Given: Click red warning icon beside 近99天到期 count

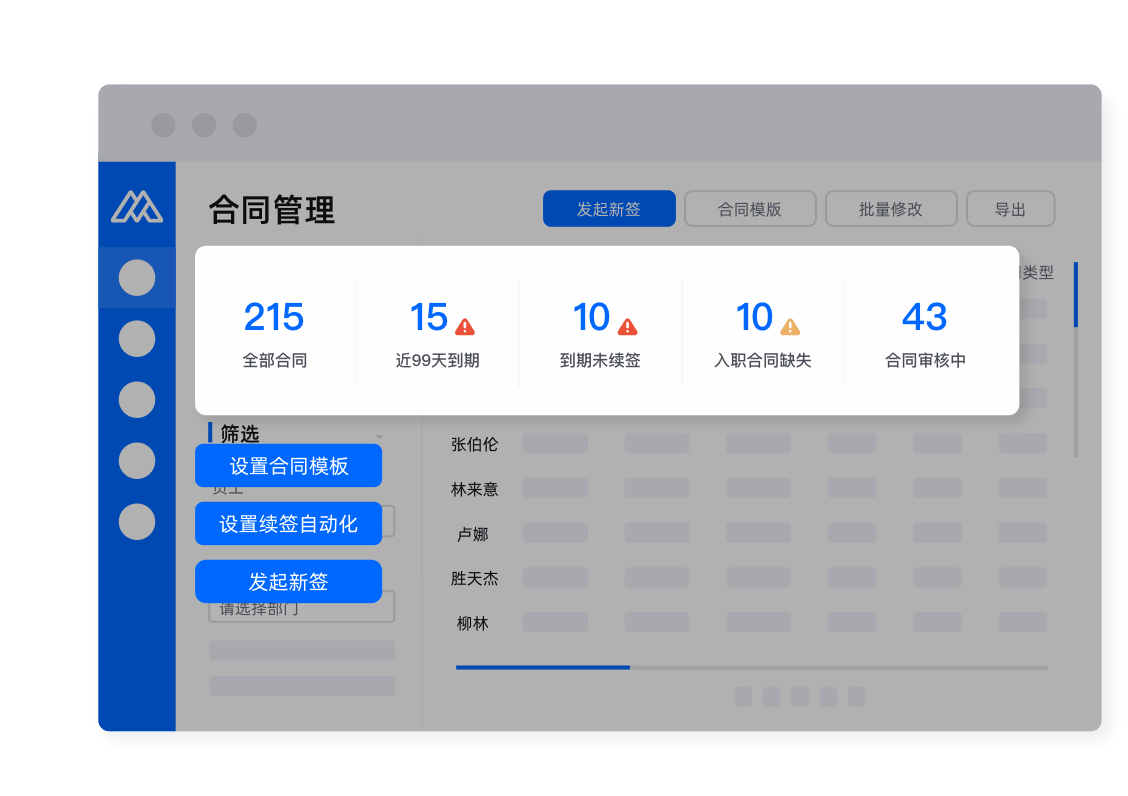Looking at the screenshot, I should pyautogui.click(x=465, y=326).
